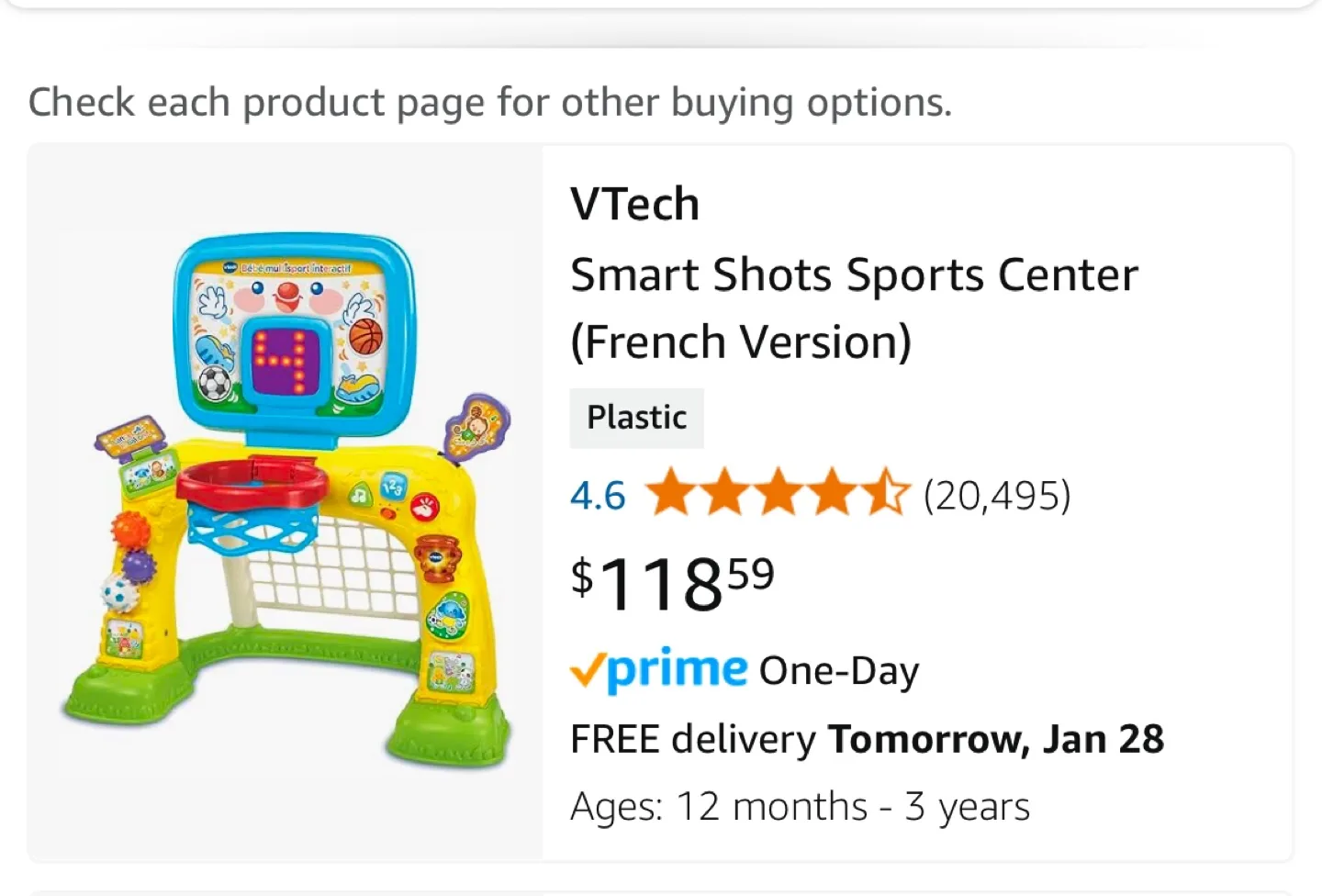The height and width of the screenshot is (896, 1322).
Task: Open the product image of the sports center
Action: click(x=285, y=500)
